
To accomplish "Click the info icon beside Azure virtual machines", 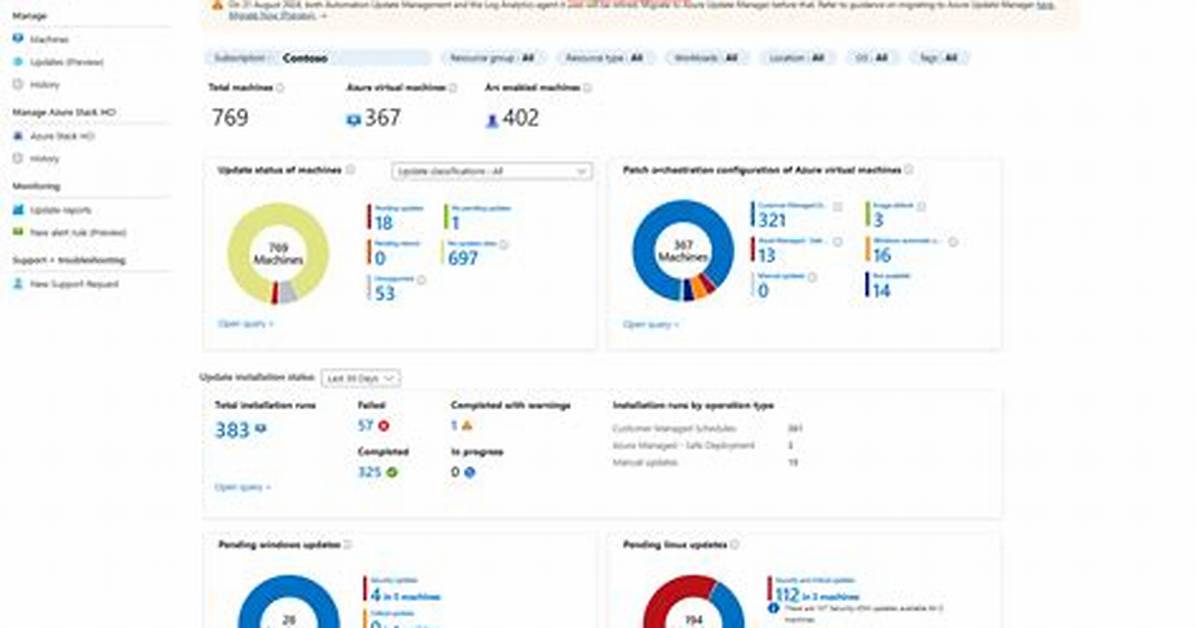I will pos(453,88).
